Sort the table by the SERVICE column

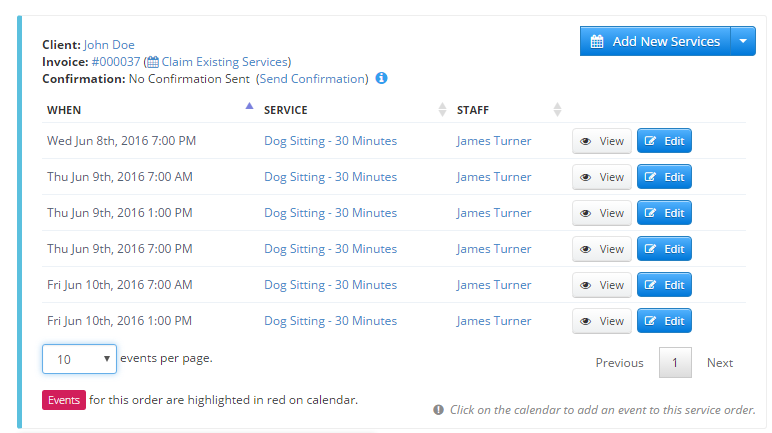click(x=355, y=110)
